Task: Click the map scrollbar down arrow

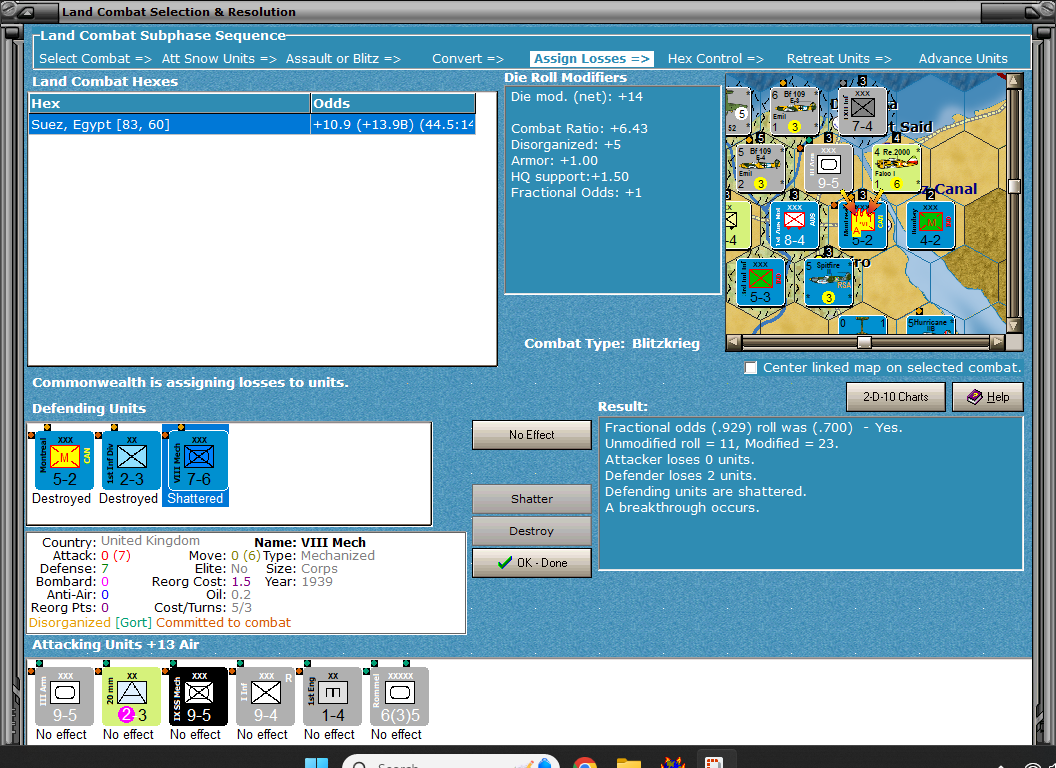Action: click(x=1014, y=326)
